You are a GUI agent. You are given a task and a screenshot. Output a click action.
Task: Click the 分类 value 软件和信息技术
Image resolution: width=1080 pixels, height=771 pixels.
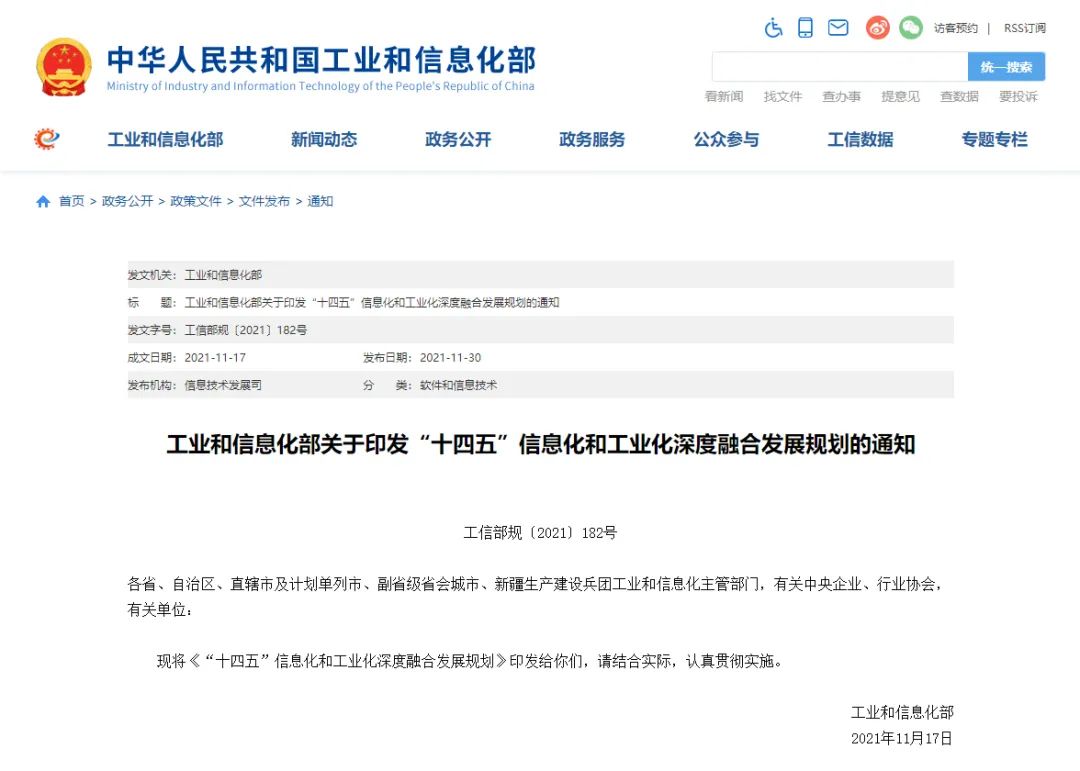458,385
